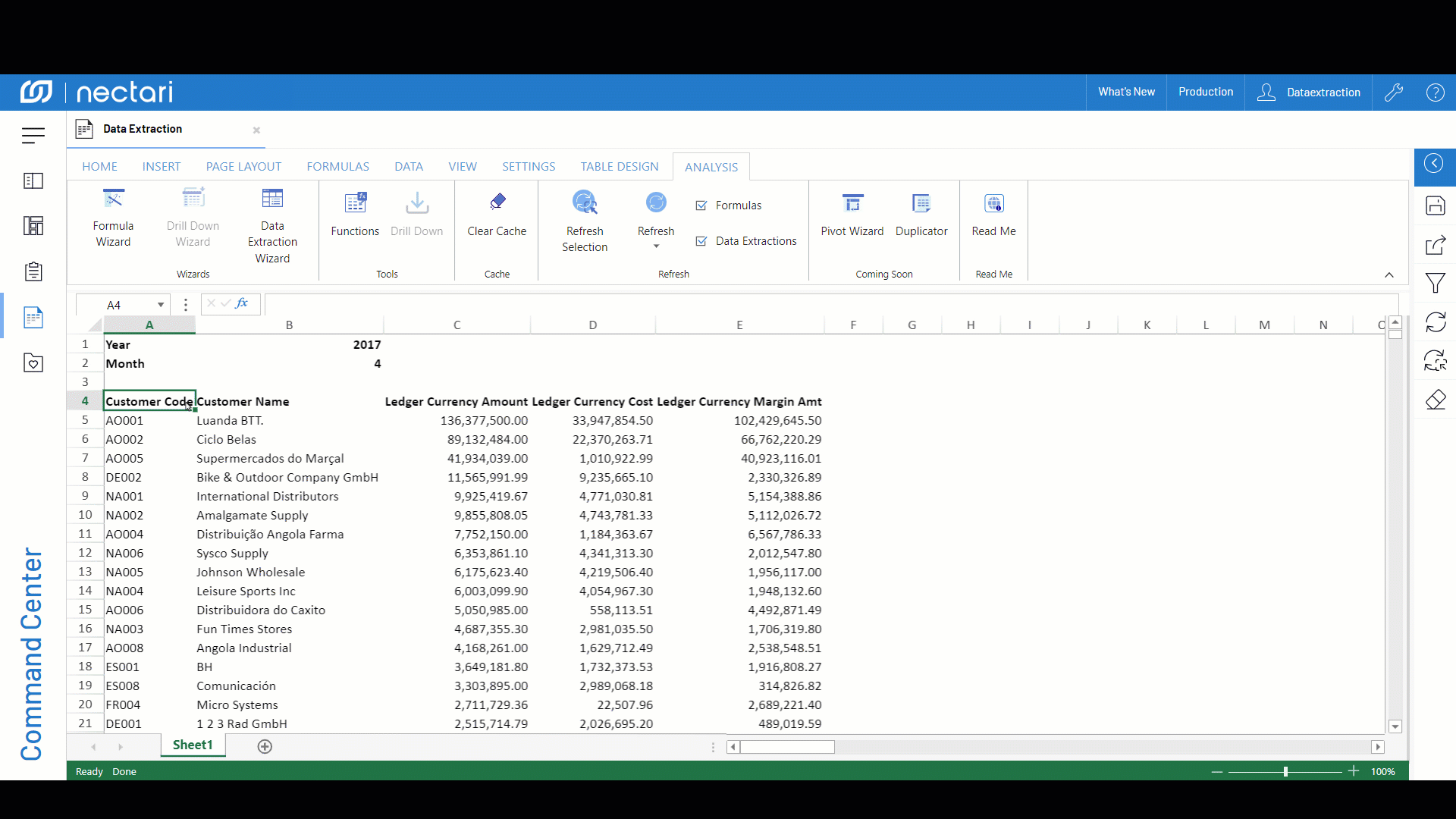
Task: Click the Production environment button
Action: 1205,92
